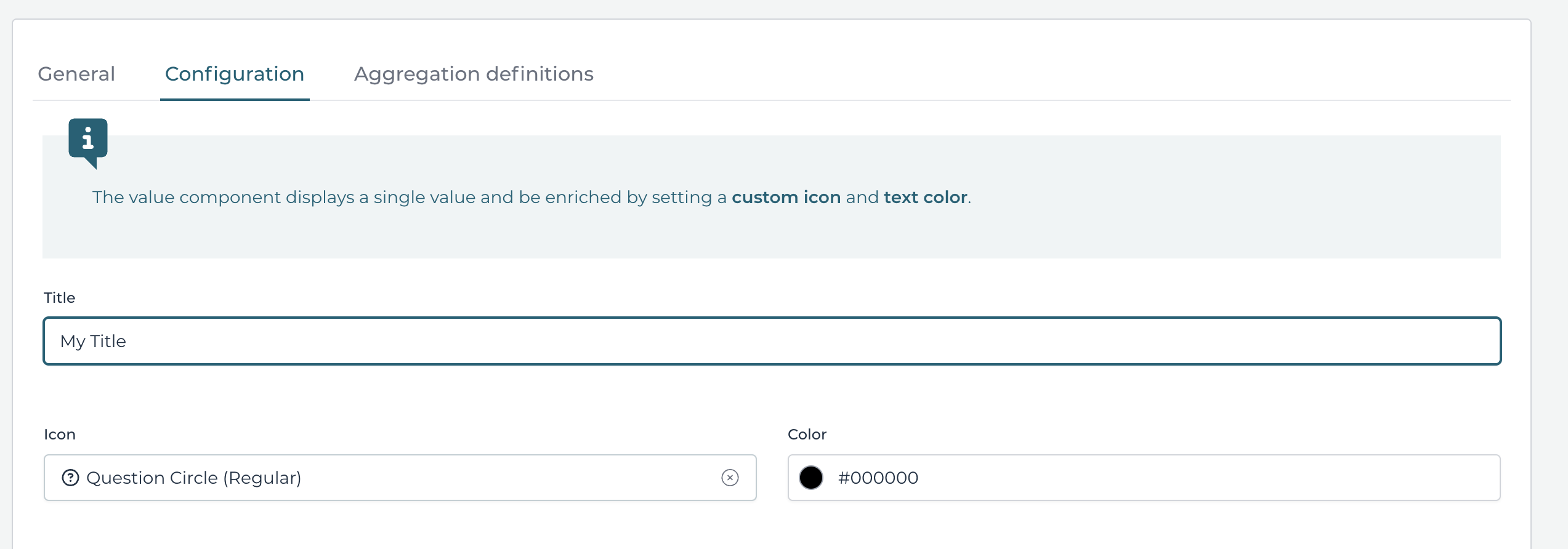Image resolution: width=1568 pixels, height=549 pixels.
Task: Select the Configuration tab
Action: (x=234, y=73)
